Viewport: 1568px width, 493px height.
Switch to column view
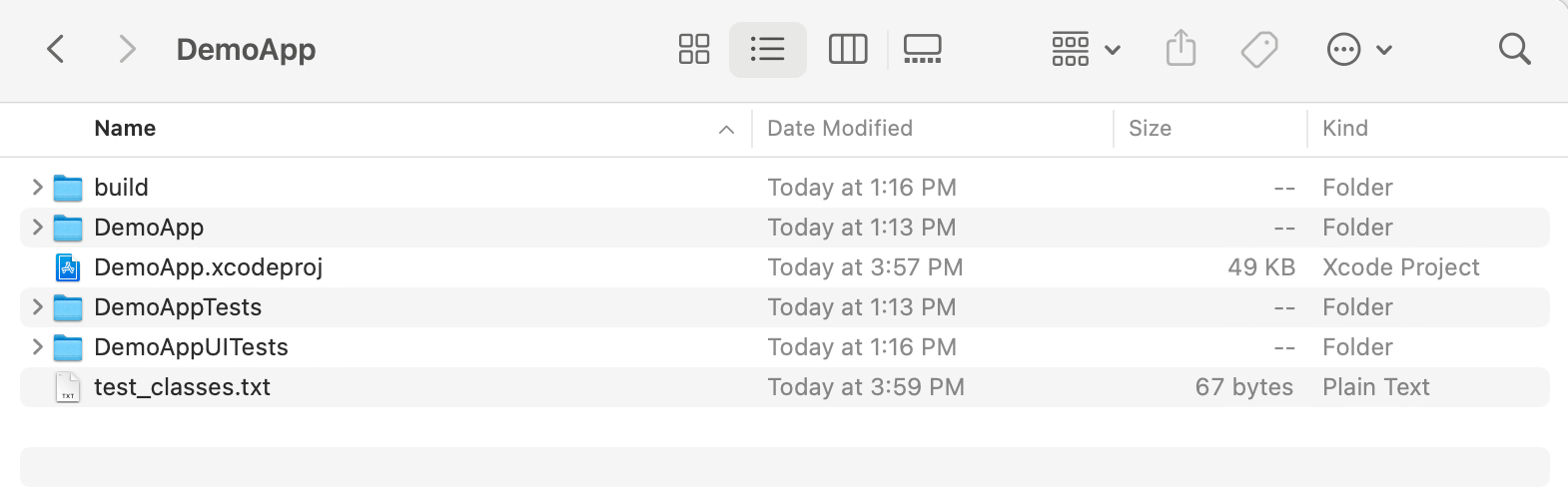pyautogui.click(x=848, y=49)
